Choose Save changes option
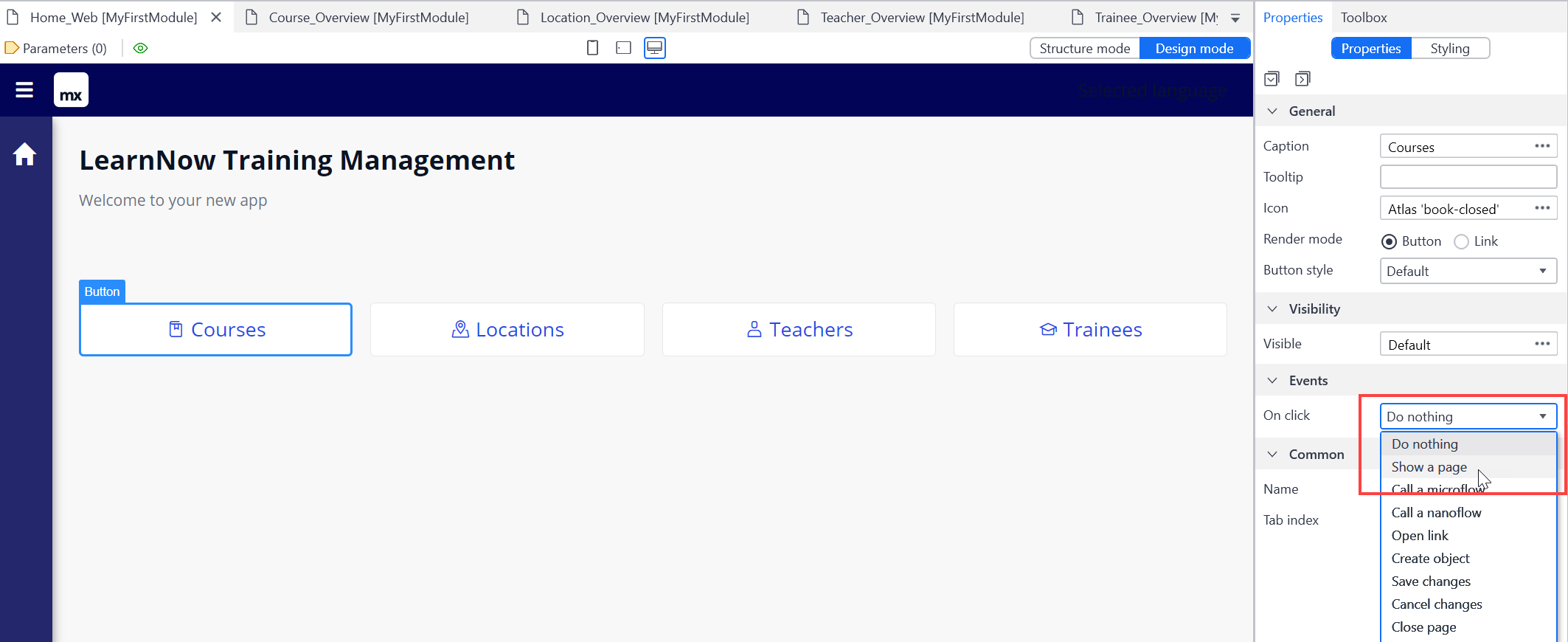The image size is (1568, 642). point(1468,581)
